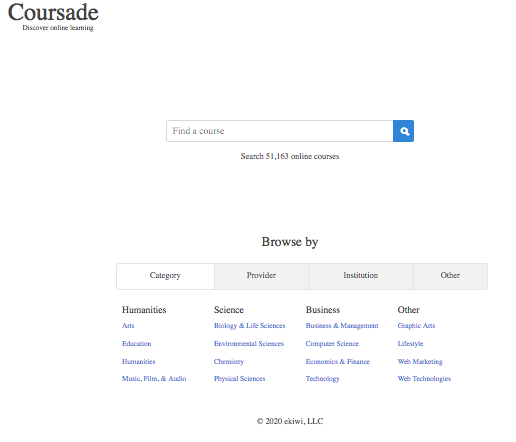This screenshot has height=442, width=516.
Task: Visit Biology & Life Sciences link
Action: 250,326
